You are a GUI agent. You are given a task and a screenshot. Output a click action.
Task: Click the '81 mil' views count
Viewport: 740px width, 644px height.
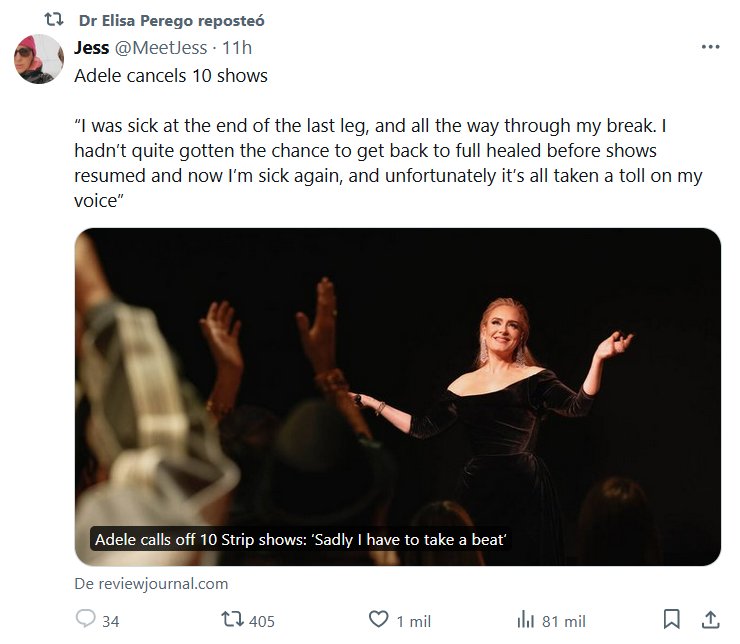pos(562,621)
